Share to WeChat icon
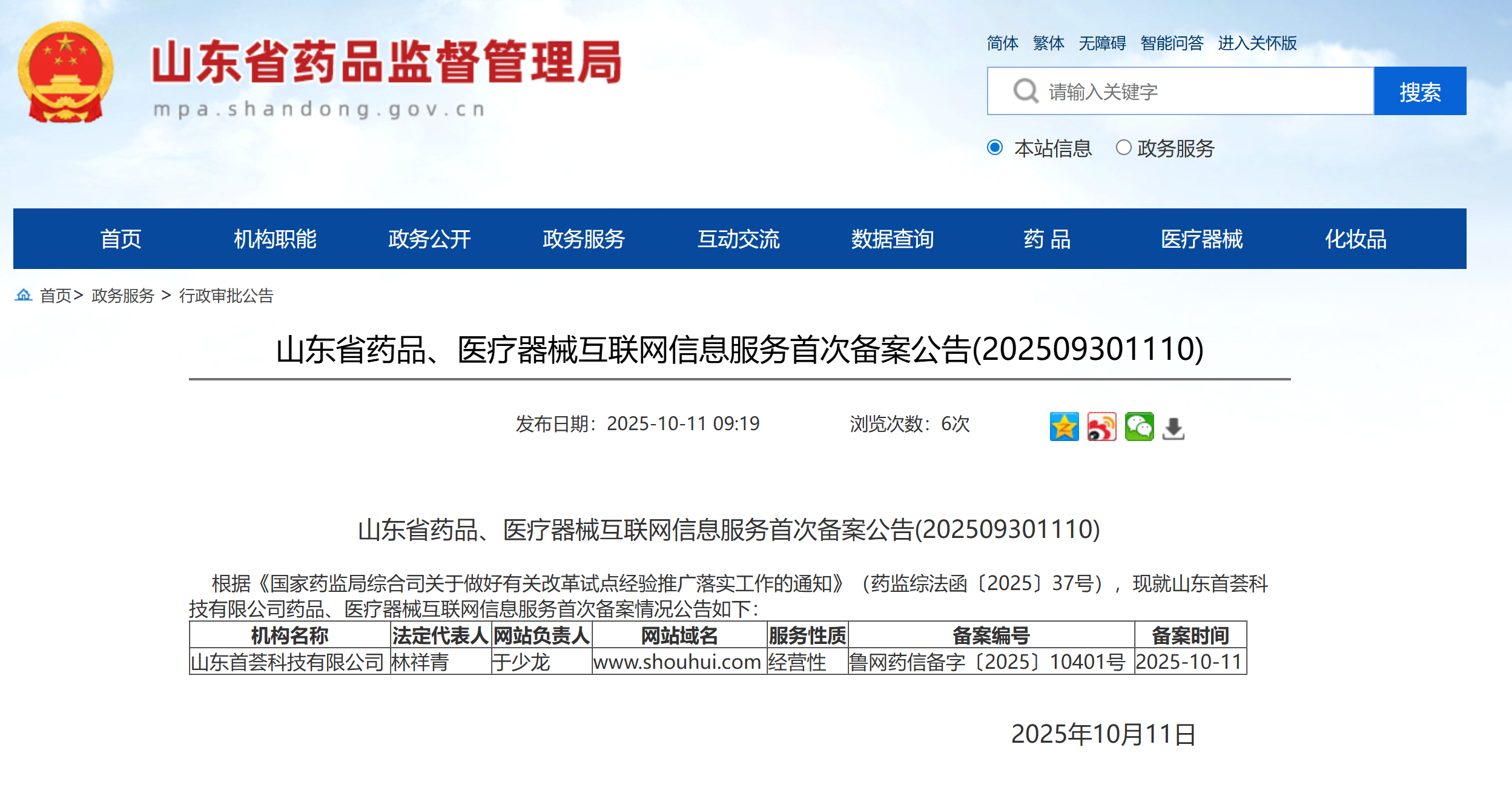 pyautogui.click(x=1139, y=427)
